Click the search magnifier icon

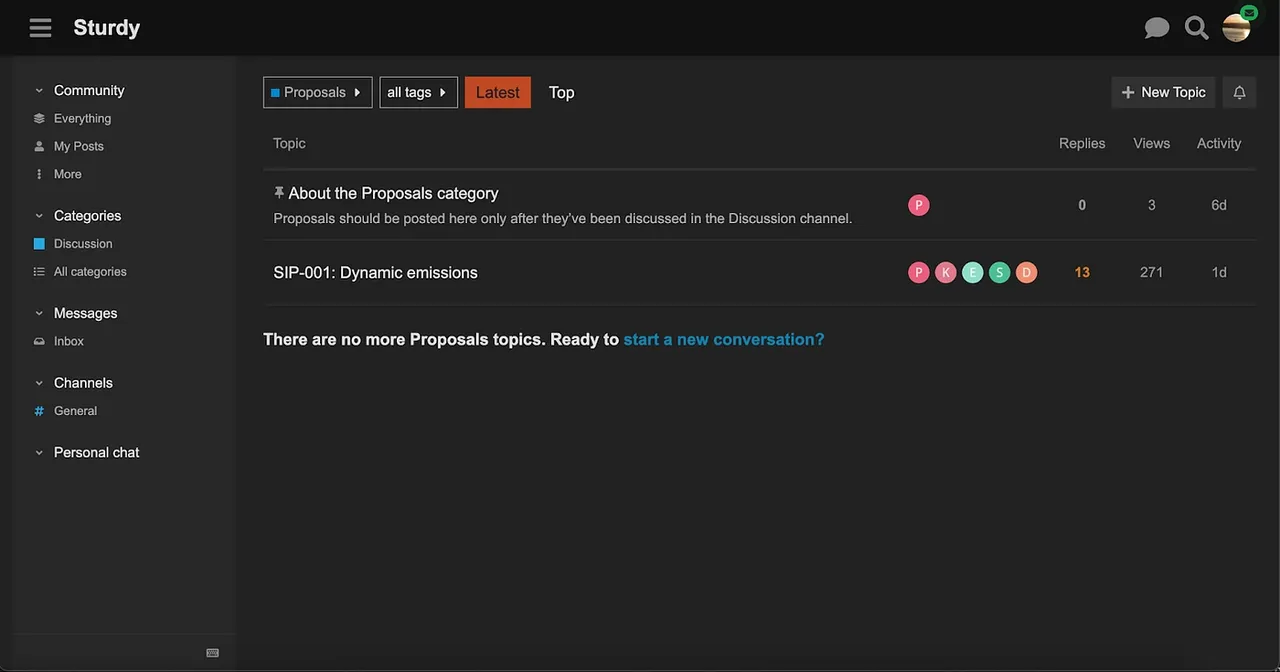[1196, 28]
